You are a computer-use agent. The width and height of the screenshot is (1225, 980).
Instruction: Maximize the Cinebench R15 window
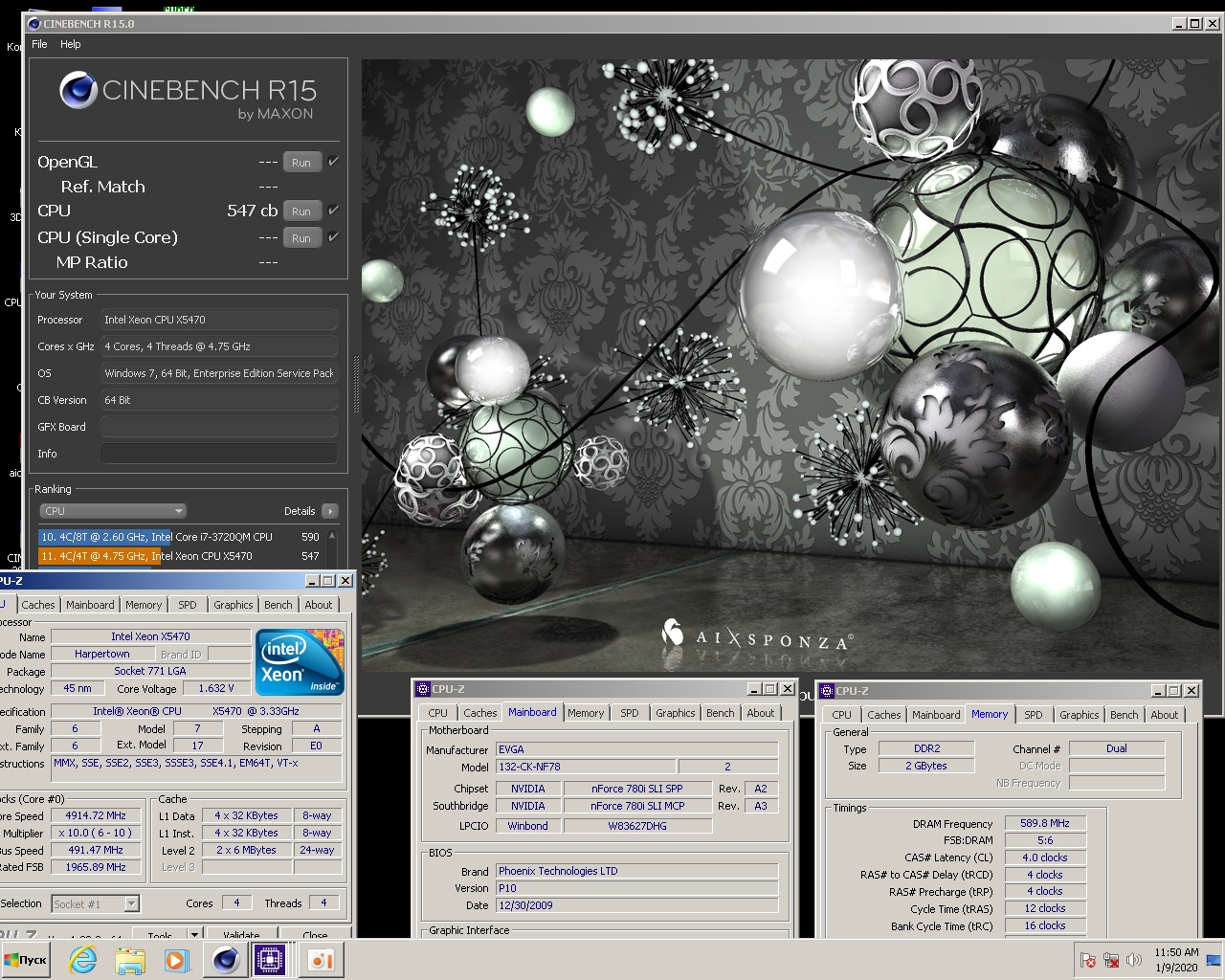point(1195,23)
